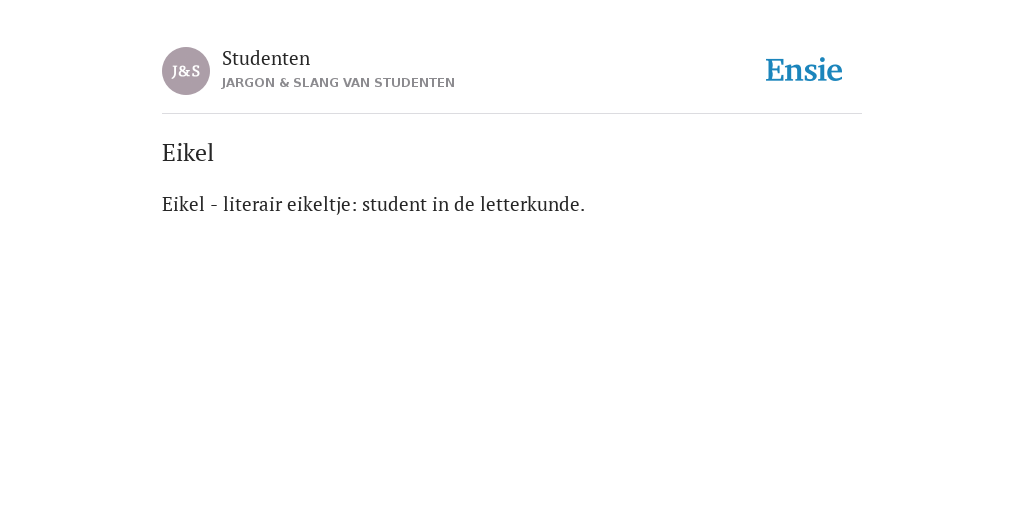
Task: Click the word VAN in the subtitle
Action: [357, 83]
